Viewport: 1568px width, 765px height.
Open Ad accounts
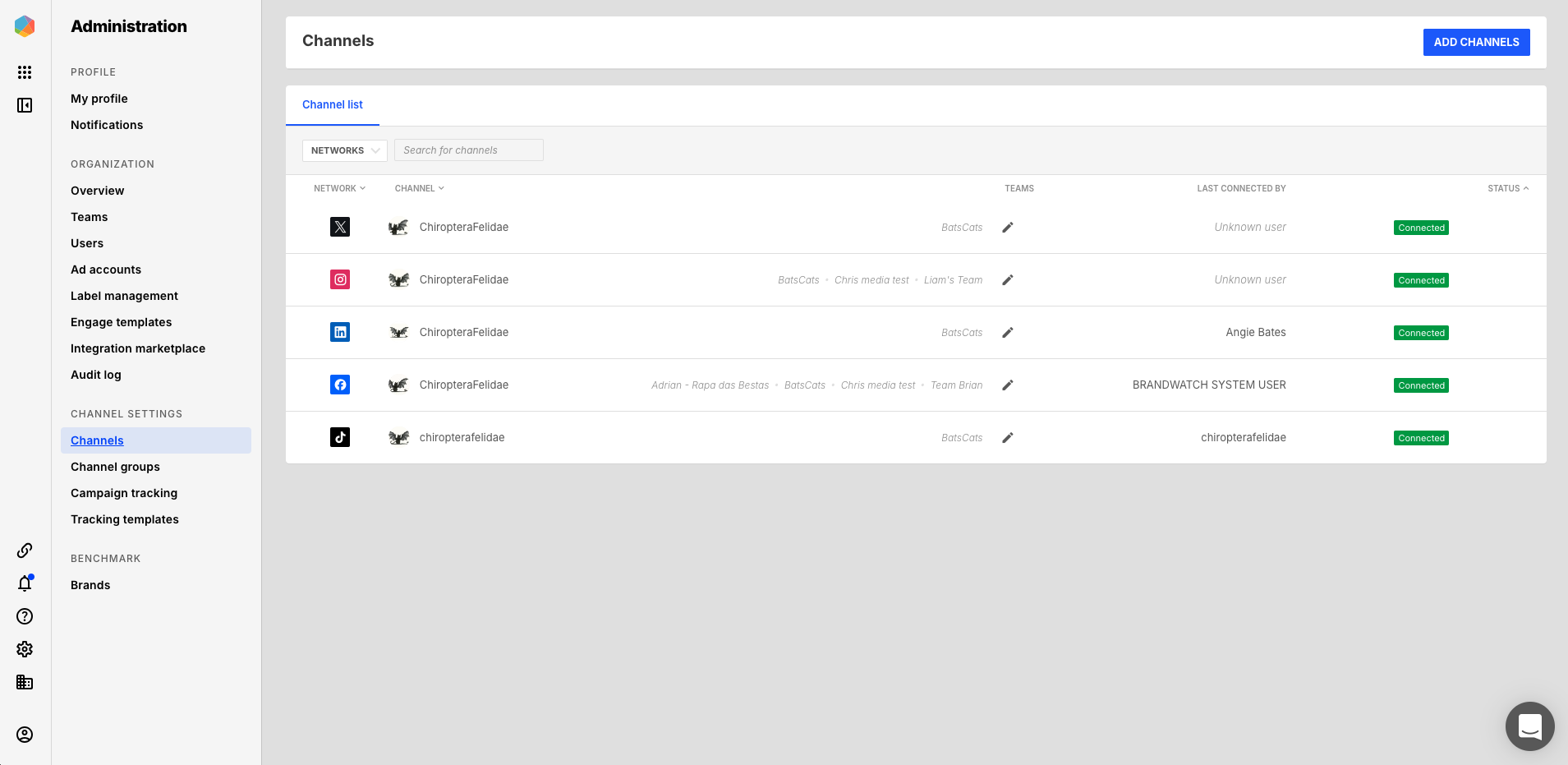106,270
